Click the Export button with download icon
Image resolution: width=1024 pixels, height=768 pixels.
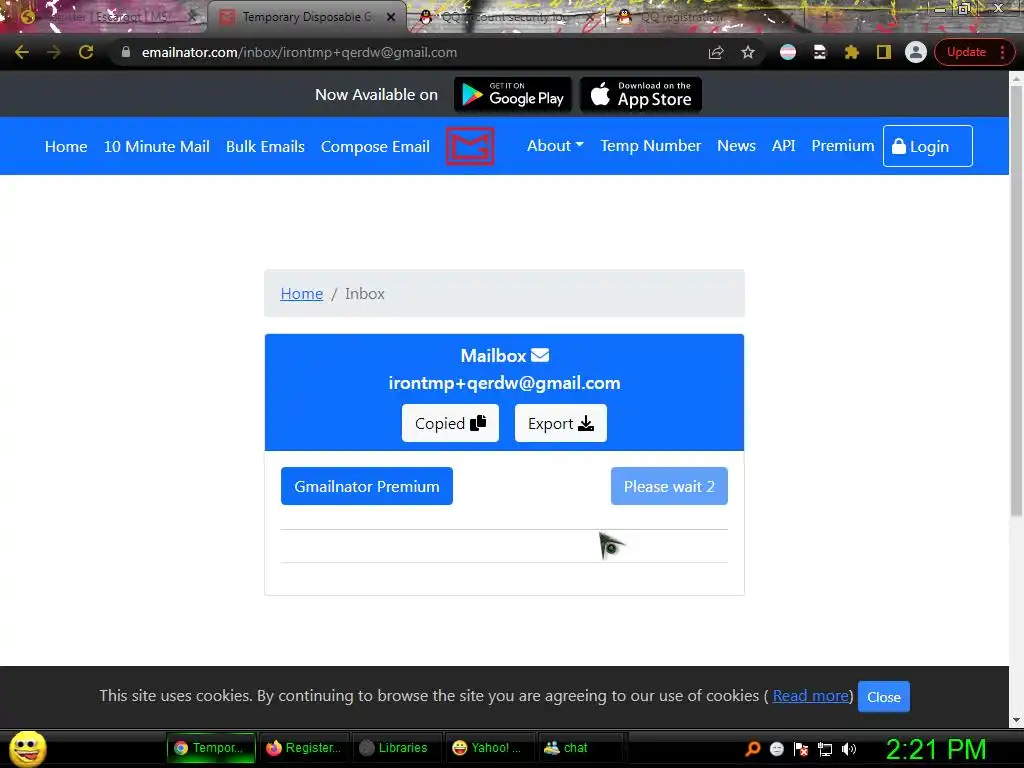coord(560,423)
